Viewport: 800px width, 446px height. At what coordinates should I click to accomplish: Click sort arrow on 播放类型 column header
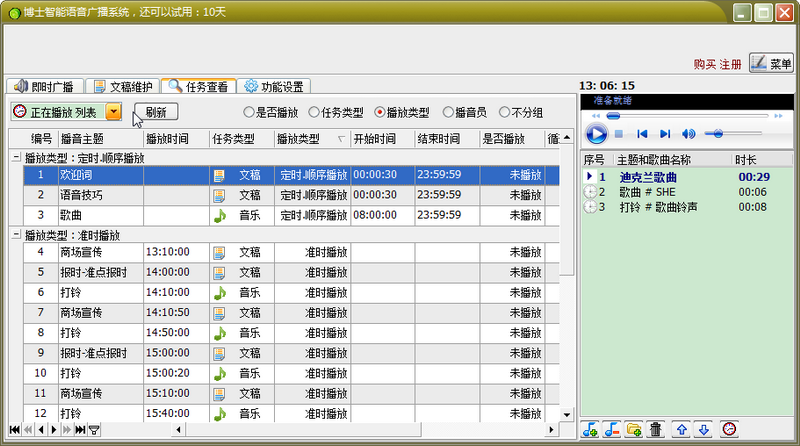341,139
